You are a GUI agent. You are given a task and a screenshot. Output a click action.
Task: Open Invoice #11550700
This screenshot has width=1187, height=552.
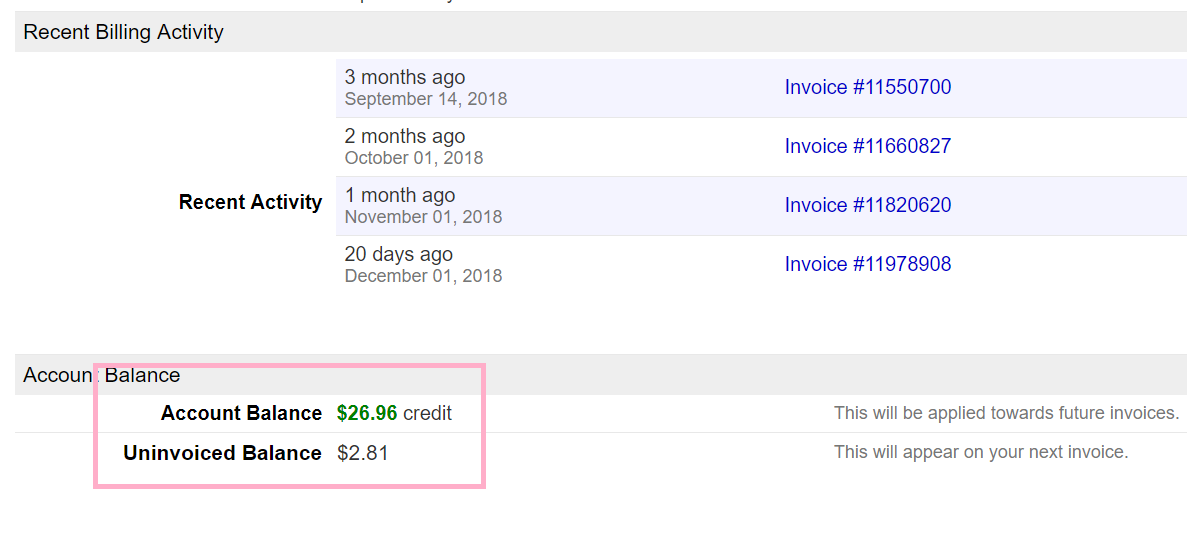(x=867, y=87)
